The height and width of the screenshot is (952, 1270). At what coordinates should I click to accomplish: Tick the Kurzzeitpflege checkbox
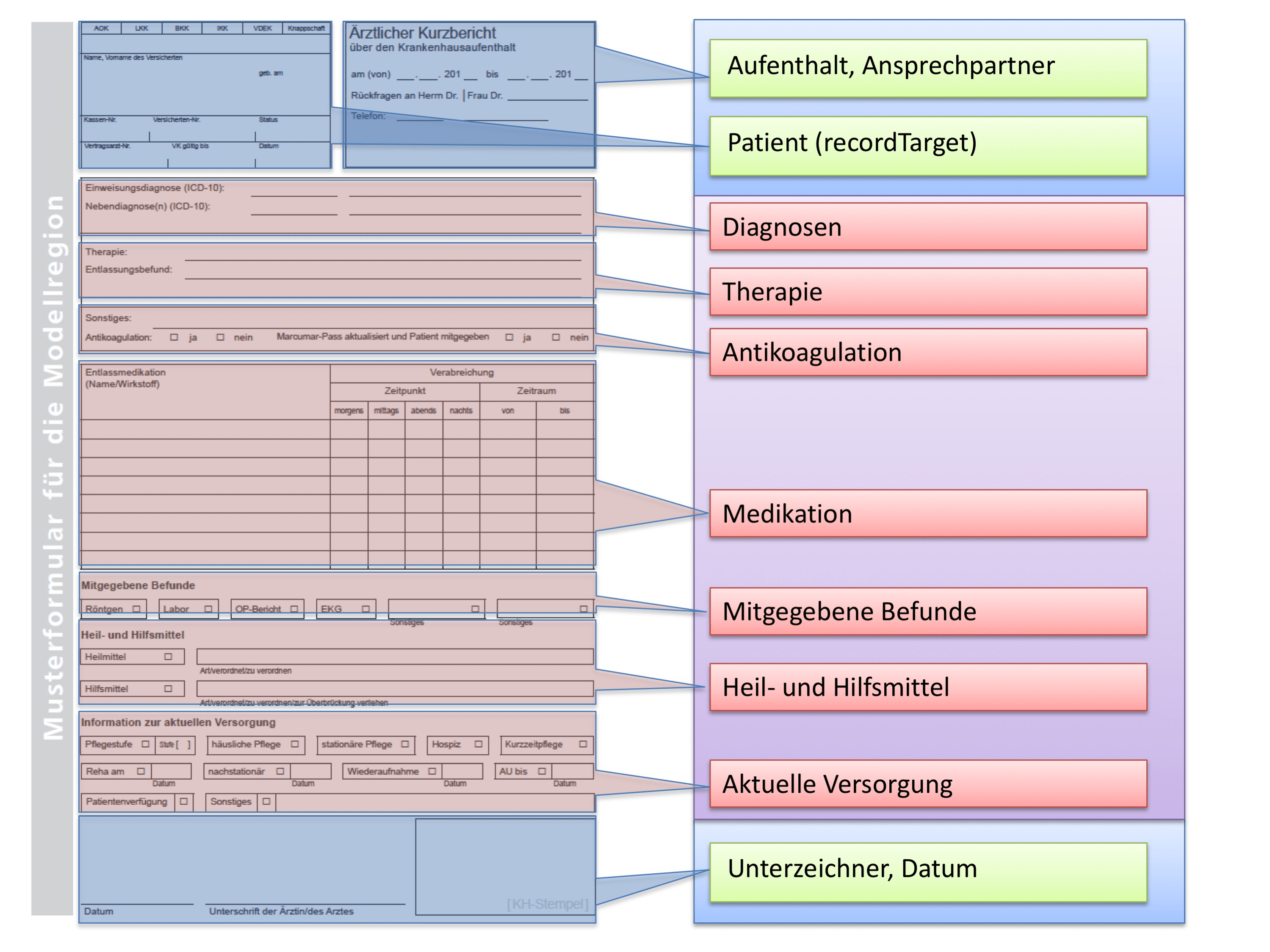(x=583, y=744)
